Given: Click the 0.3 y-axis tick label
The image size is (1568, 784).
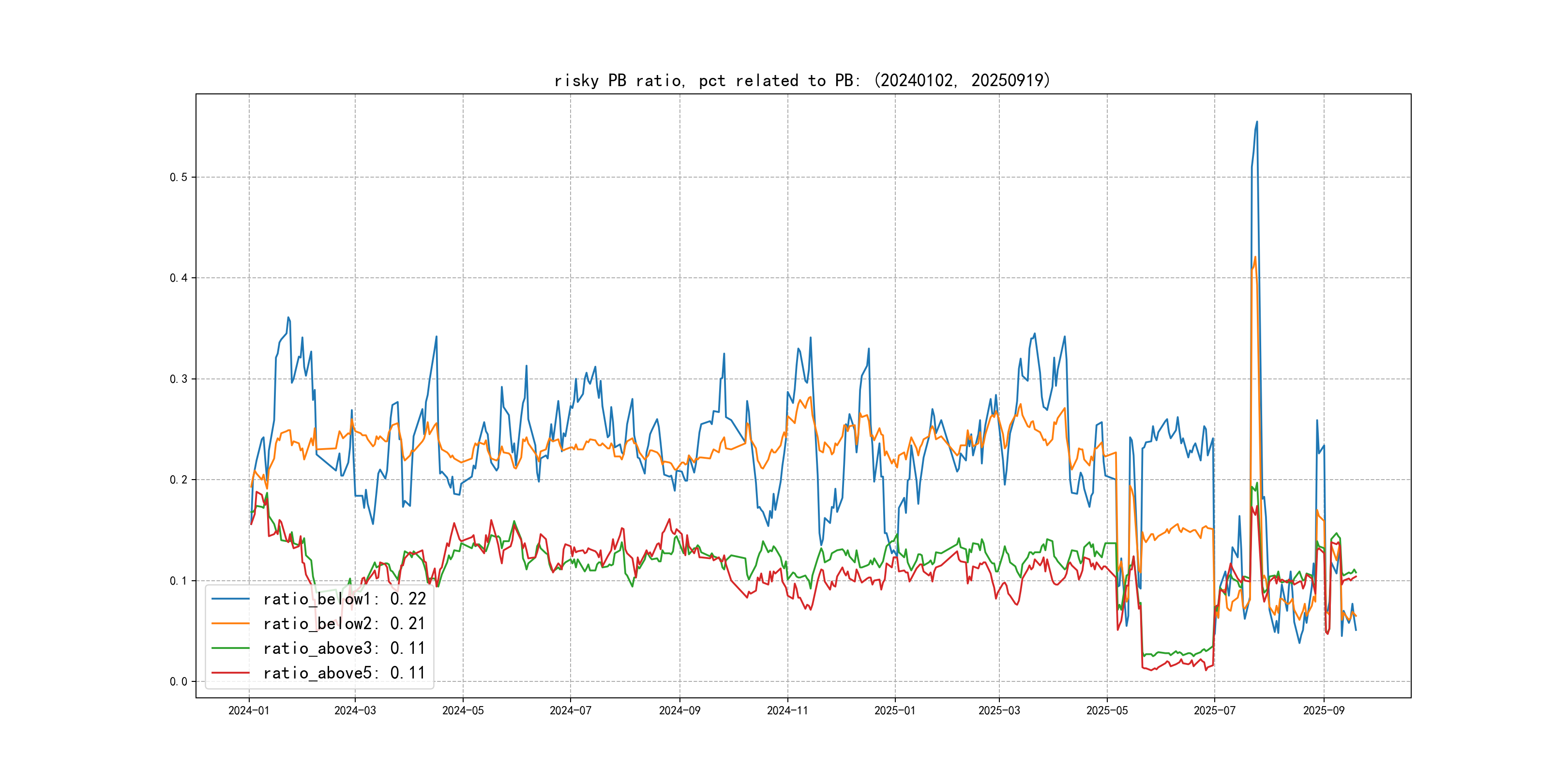Looking at the screenshot, I should (179, 378).
